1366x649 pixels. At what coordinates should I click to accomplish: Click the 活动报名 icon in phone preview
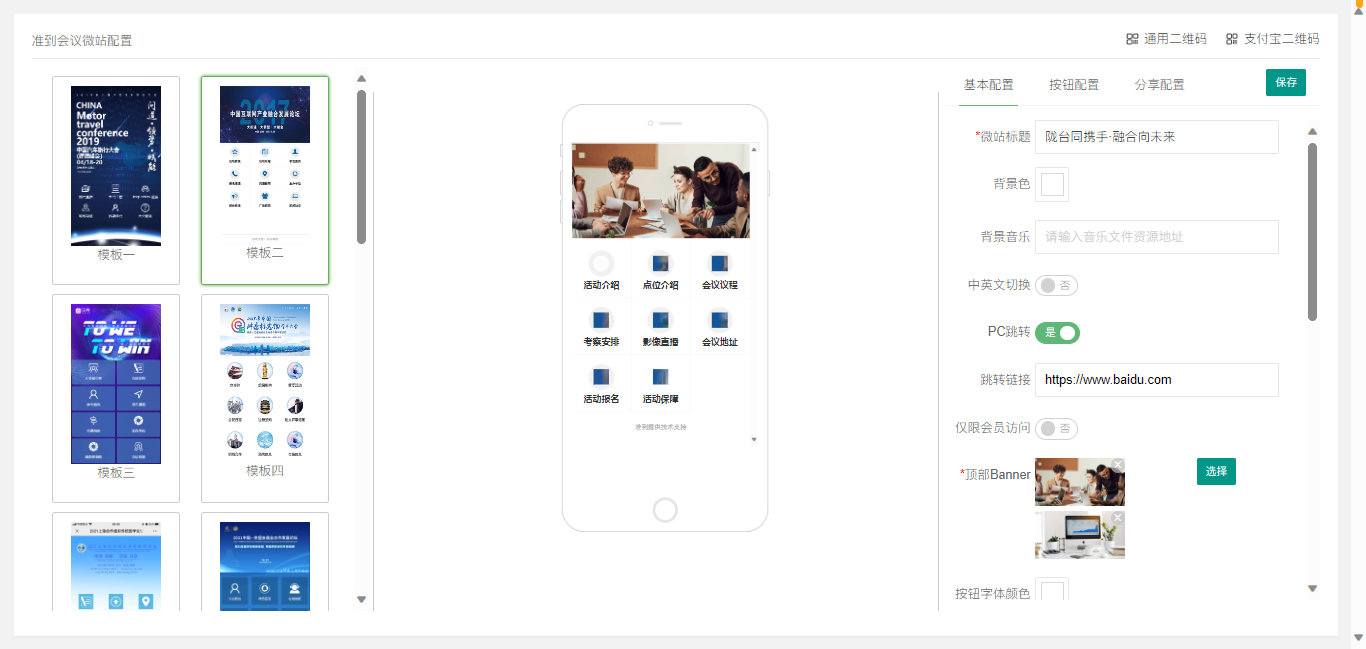(601, 377)
